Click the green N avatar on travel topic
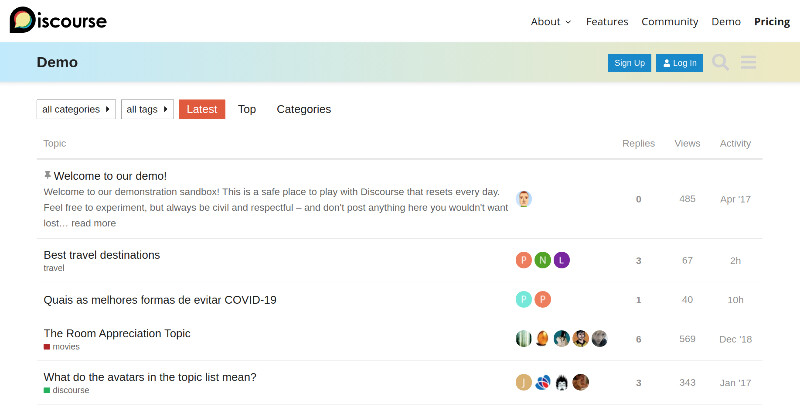This screenshot has height=408, width=800. [x=542, y=260]
